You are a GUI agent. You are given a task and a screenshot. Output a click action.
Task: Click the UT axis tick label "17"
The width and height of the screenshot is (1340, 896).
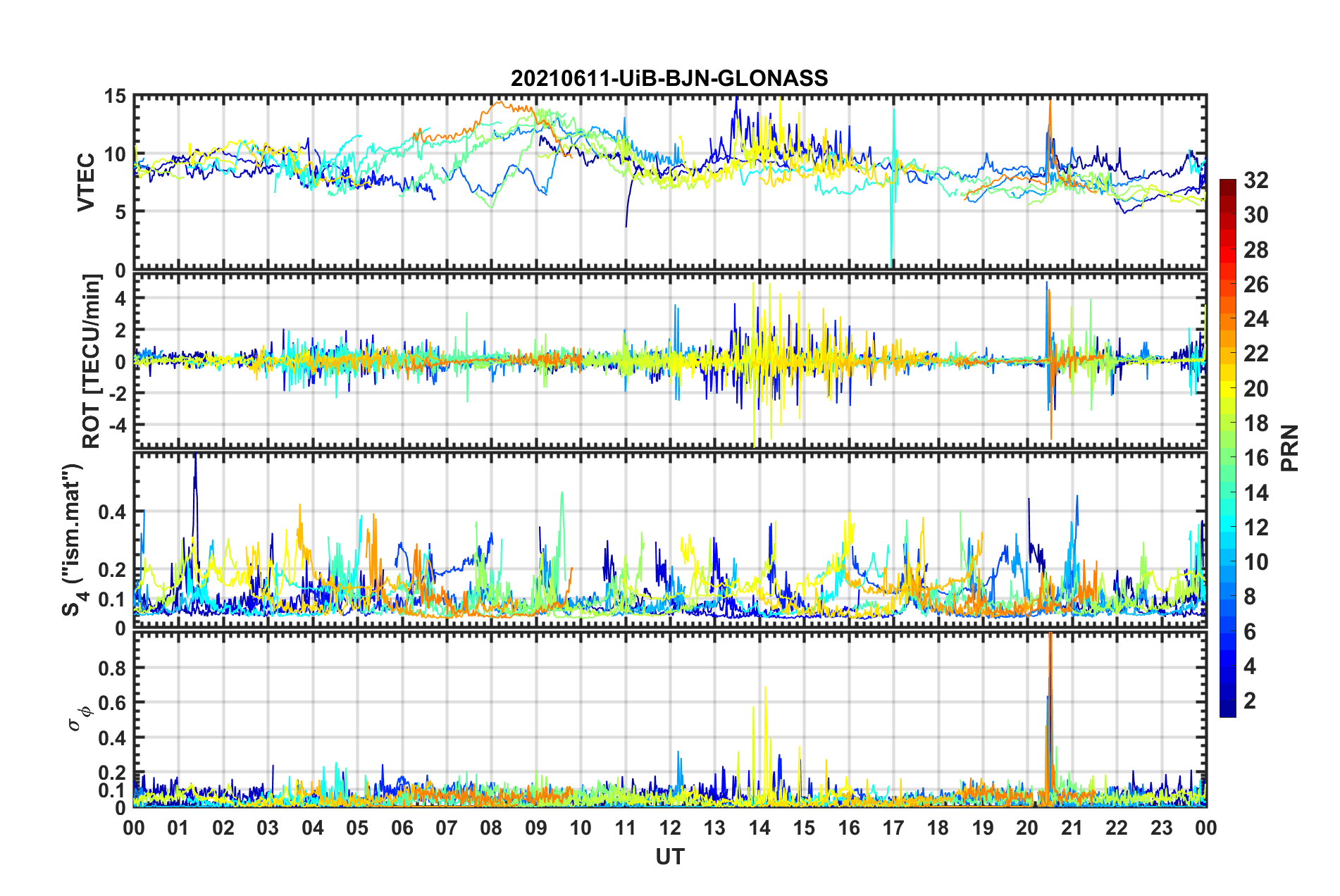pyautogui.click(x=893, y=828)
